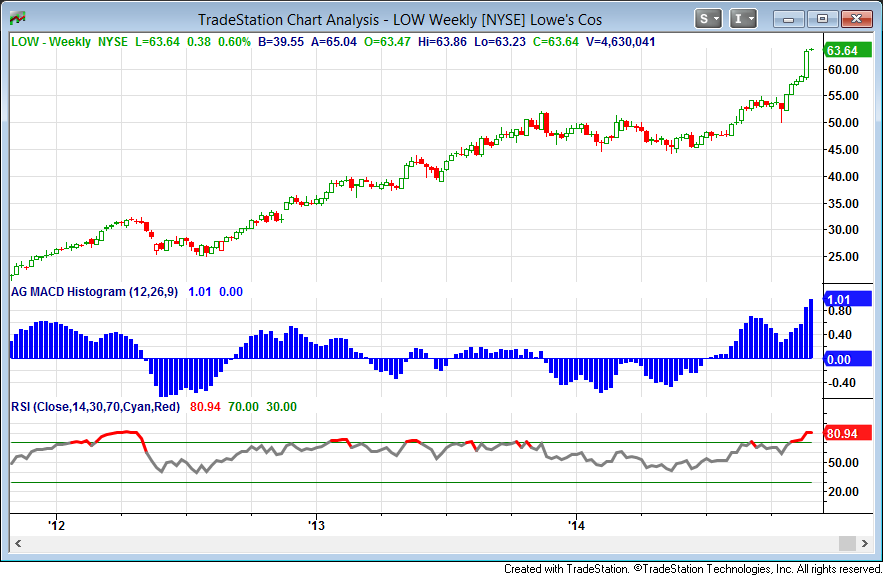This screenshot has width=883, height=575.
Task: Click the C=63.64 close value
Action: pos(555,42)
